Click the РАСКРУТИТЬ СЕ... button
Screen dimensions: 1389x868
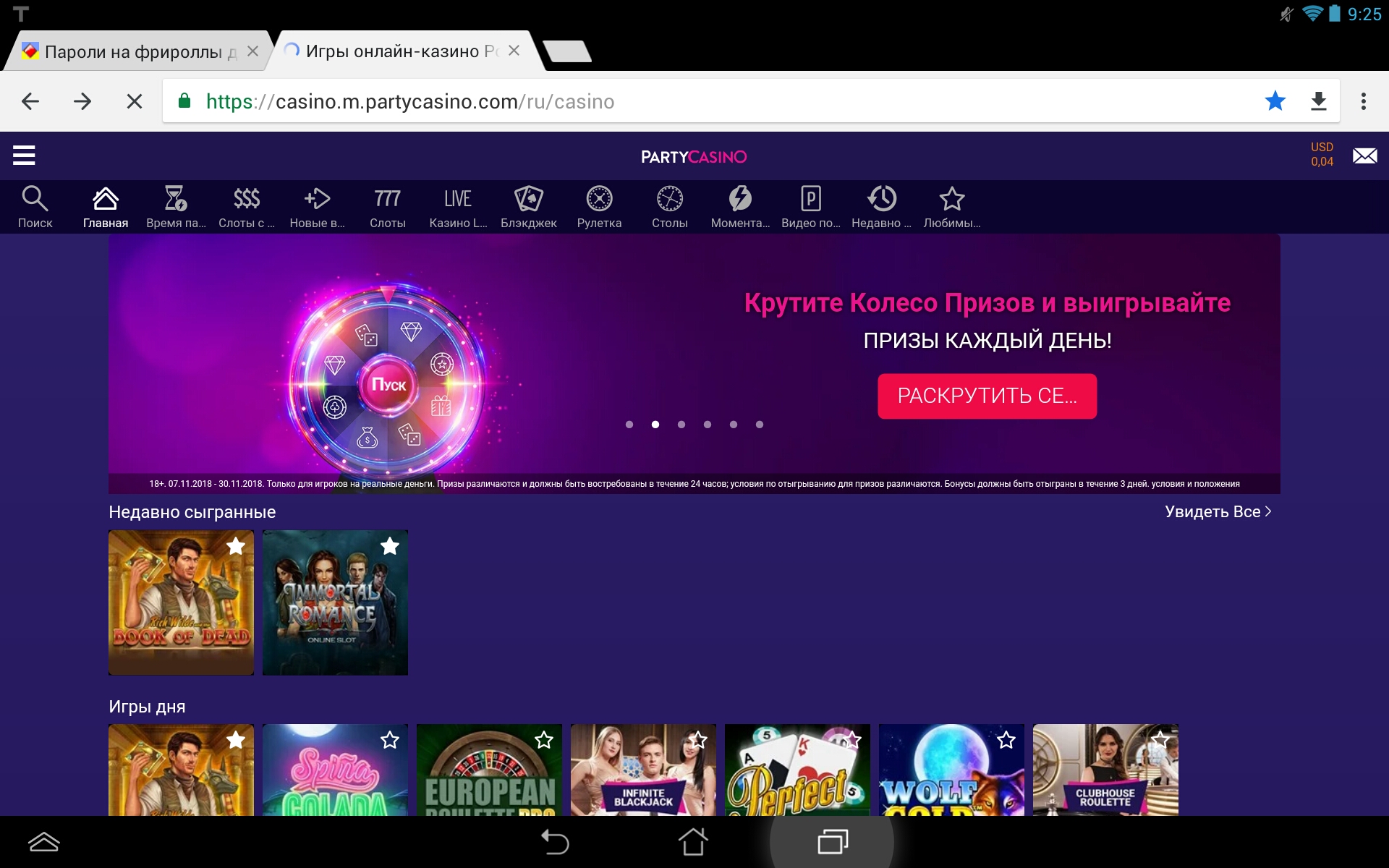pyautogui.click(x=987, y=396)
